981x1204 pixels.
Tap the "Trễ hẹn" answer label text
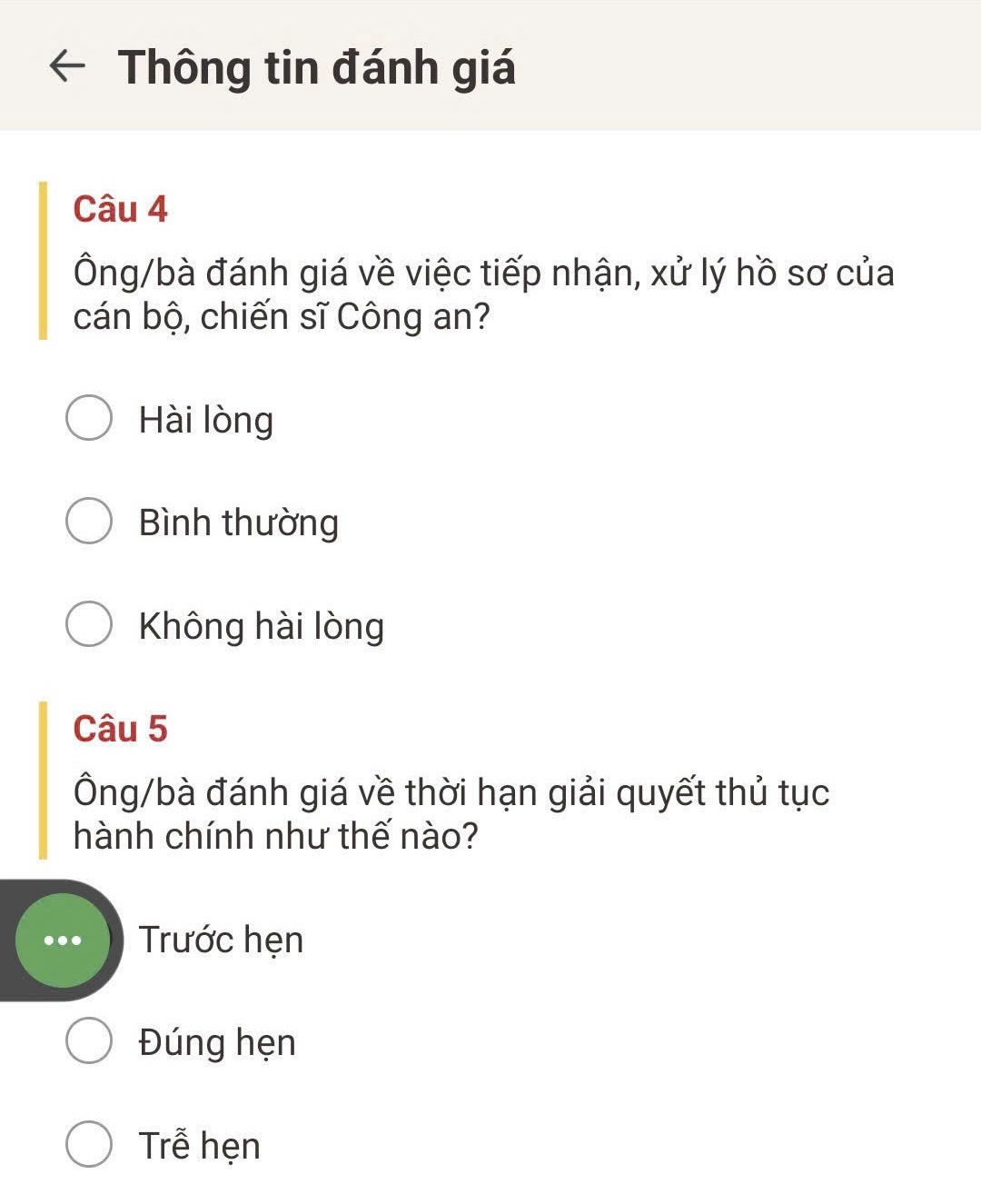(200, 1146)
